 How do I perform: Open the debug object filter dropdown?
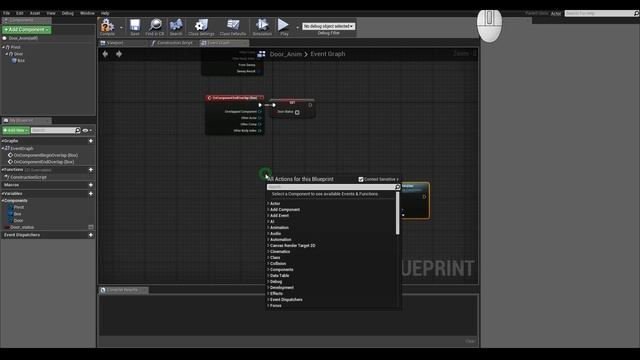coord(329,26)
